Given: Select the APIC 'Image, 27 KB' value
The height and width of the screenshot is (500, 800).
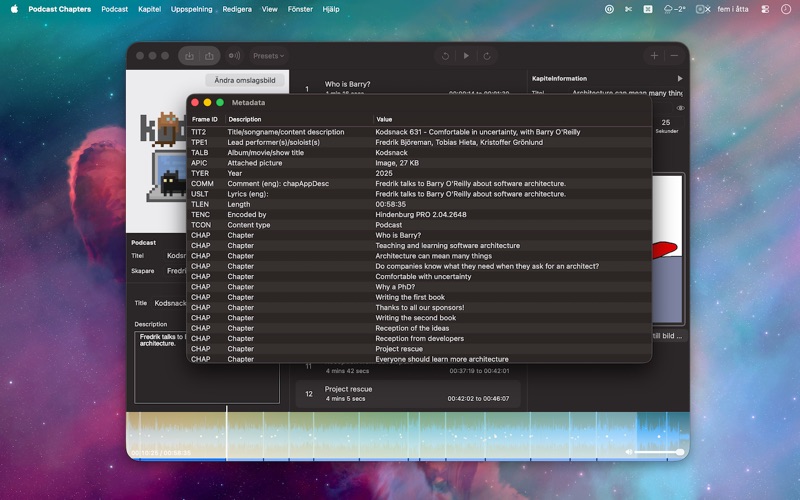Looking at the screenshot, I should [x=397, y=163].
